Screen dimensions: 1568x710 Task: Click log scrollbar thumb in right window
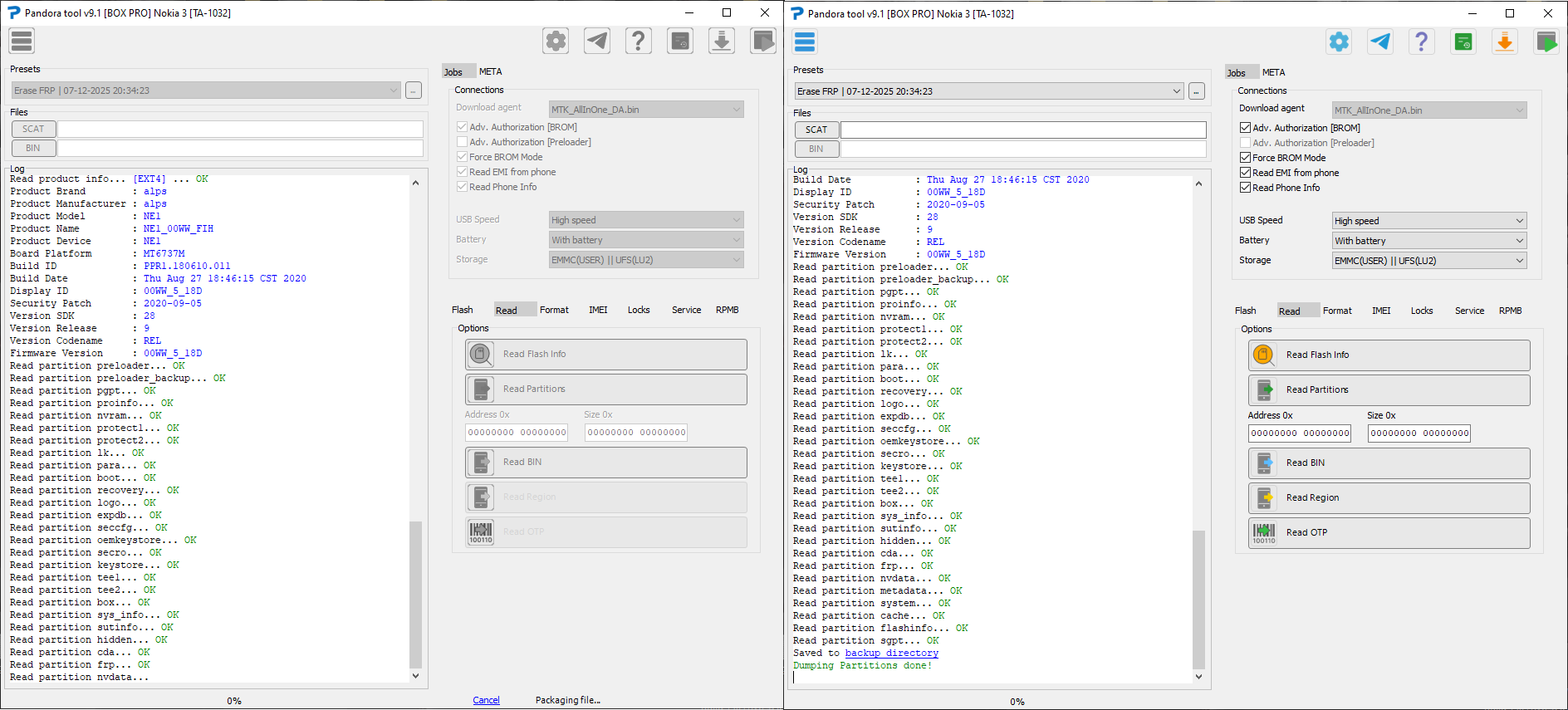click(x=1198, y=600)
